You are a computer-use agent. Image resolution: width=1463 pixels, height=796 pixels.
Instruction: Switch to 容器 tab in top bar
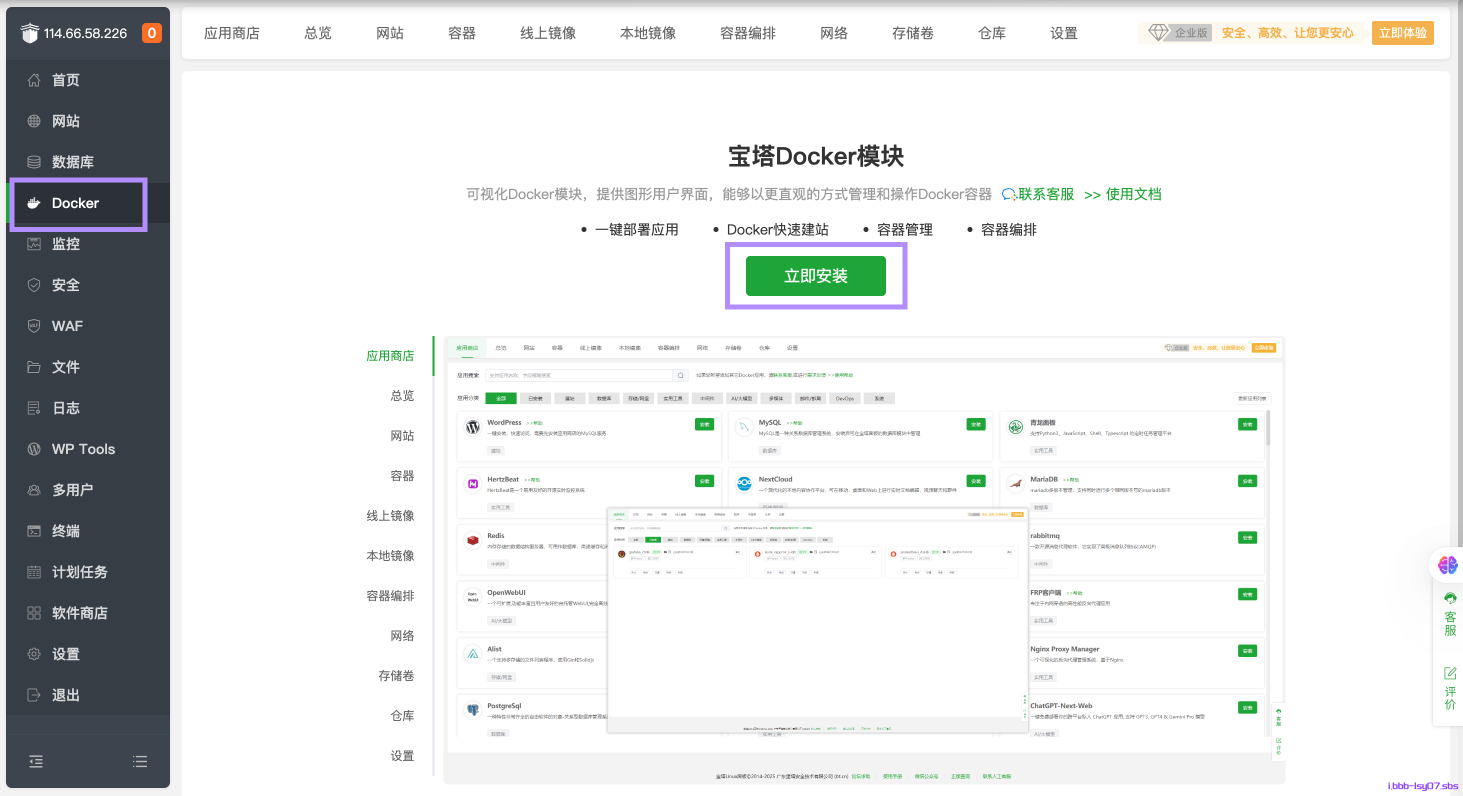point(462,33)
